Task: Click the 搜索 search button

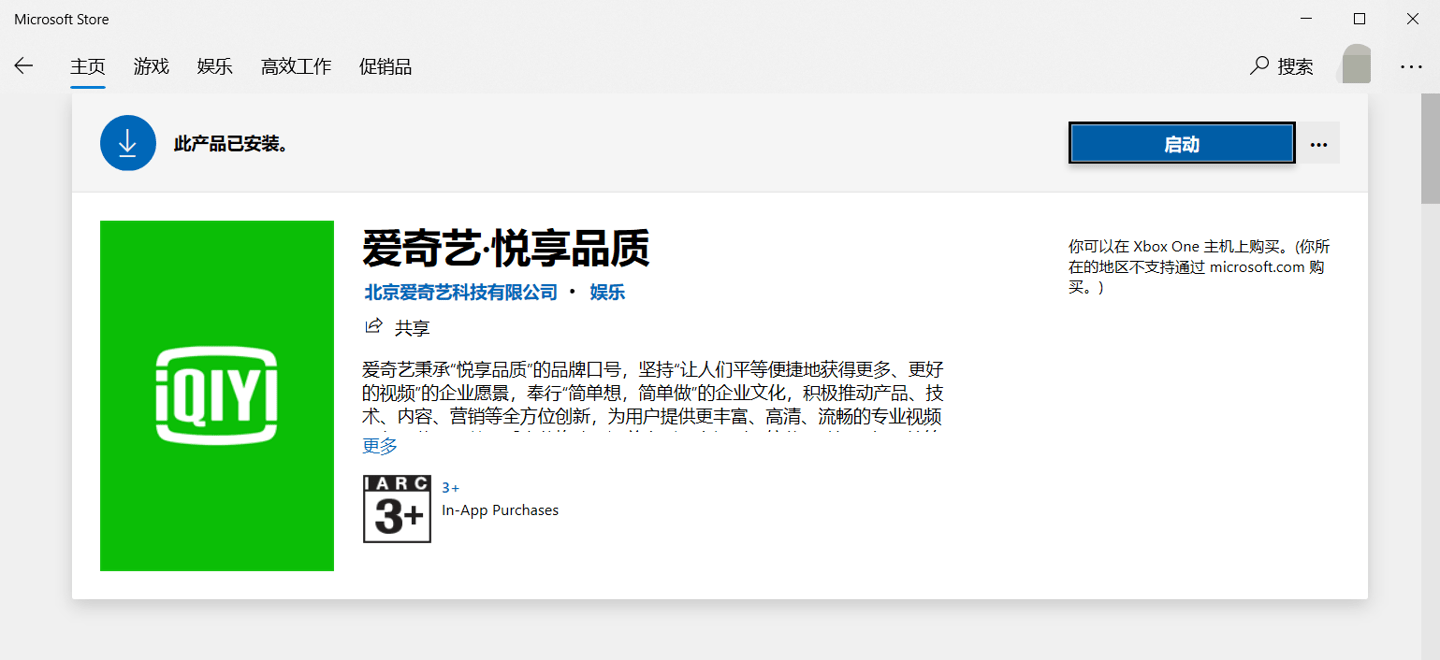Action: (1282, 67)
